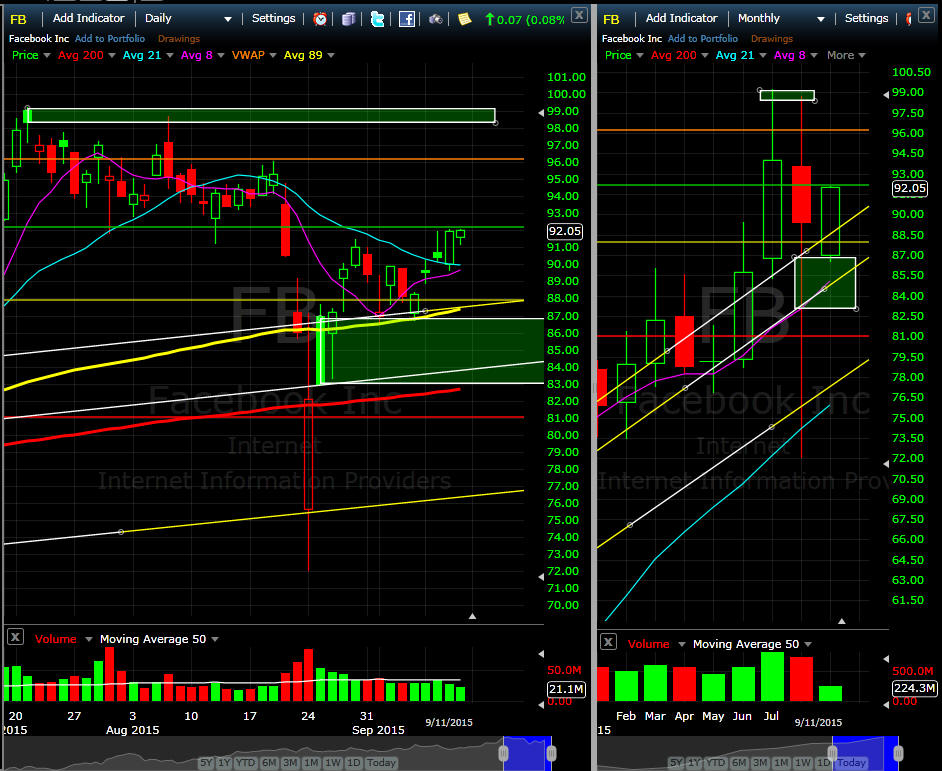Click the FB ticker symbol in Daily chart

[x=18, y=19]
